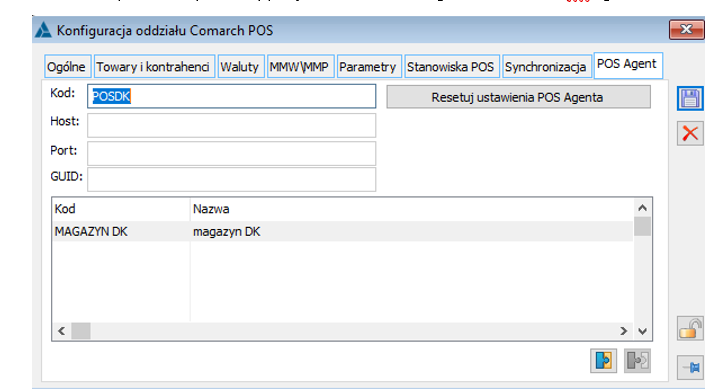Screen dimensions: 717x389
Task: Click the Resetuj ustawienia POS Agenta button
Action: point(518,97)
